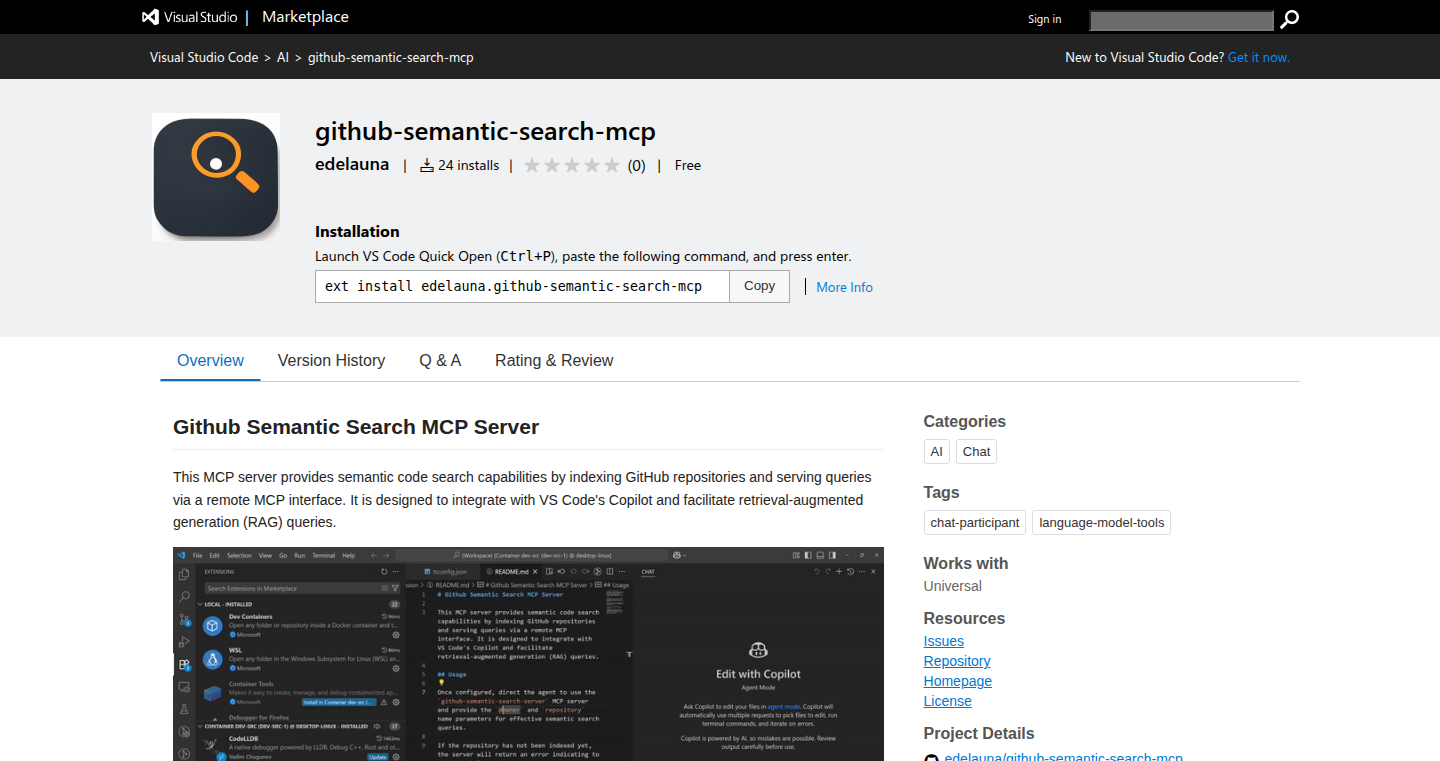Click the language-model-tools tag
The width and height of the screenshot is (1440, 761).
pos(1102,523)
